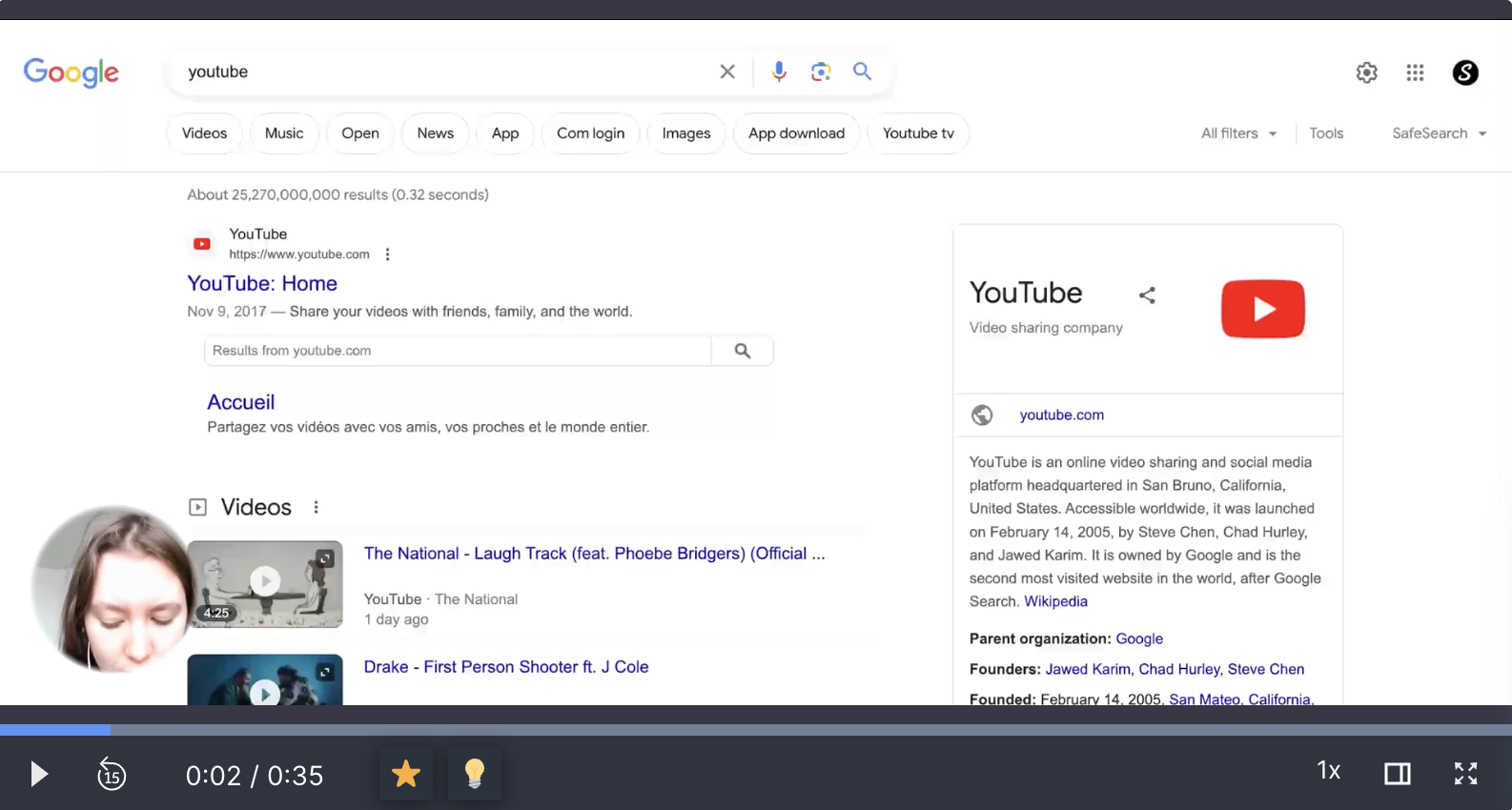Share the YouTube knowledge panel
Screen dimensions: 1512x810
(1147, 295)
